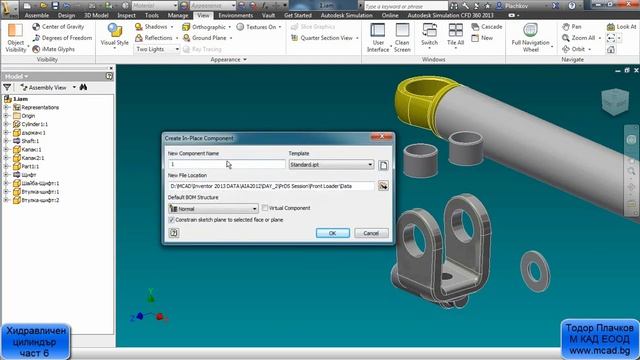Image resolution: width=640 pixels, height=360 pixels.
Task: Open a New window
Action: click(482, 38)
